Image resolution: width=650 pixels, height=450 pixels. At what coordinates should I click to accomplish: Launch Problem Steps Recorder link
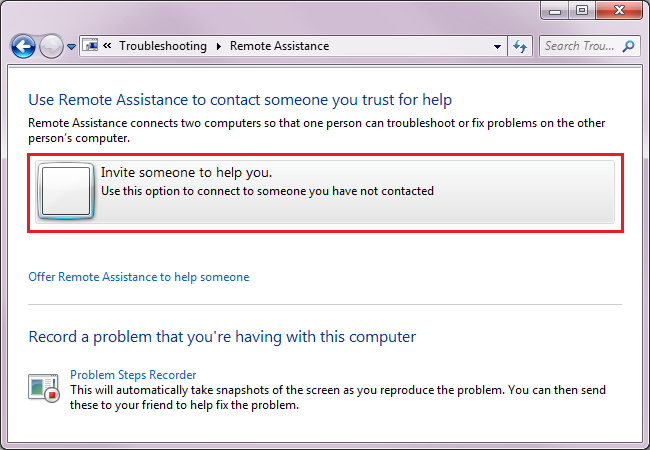tap(133, 375)
